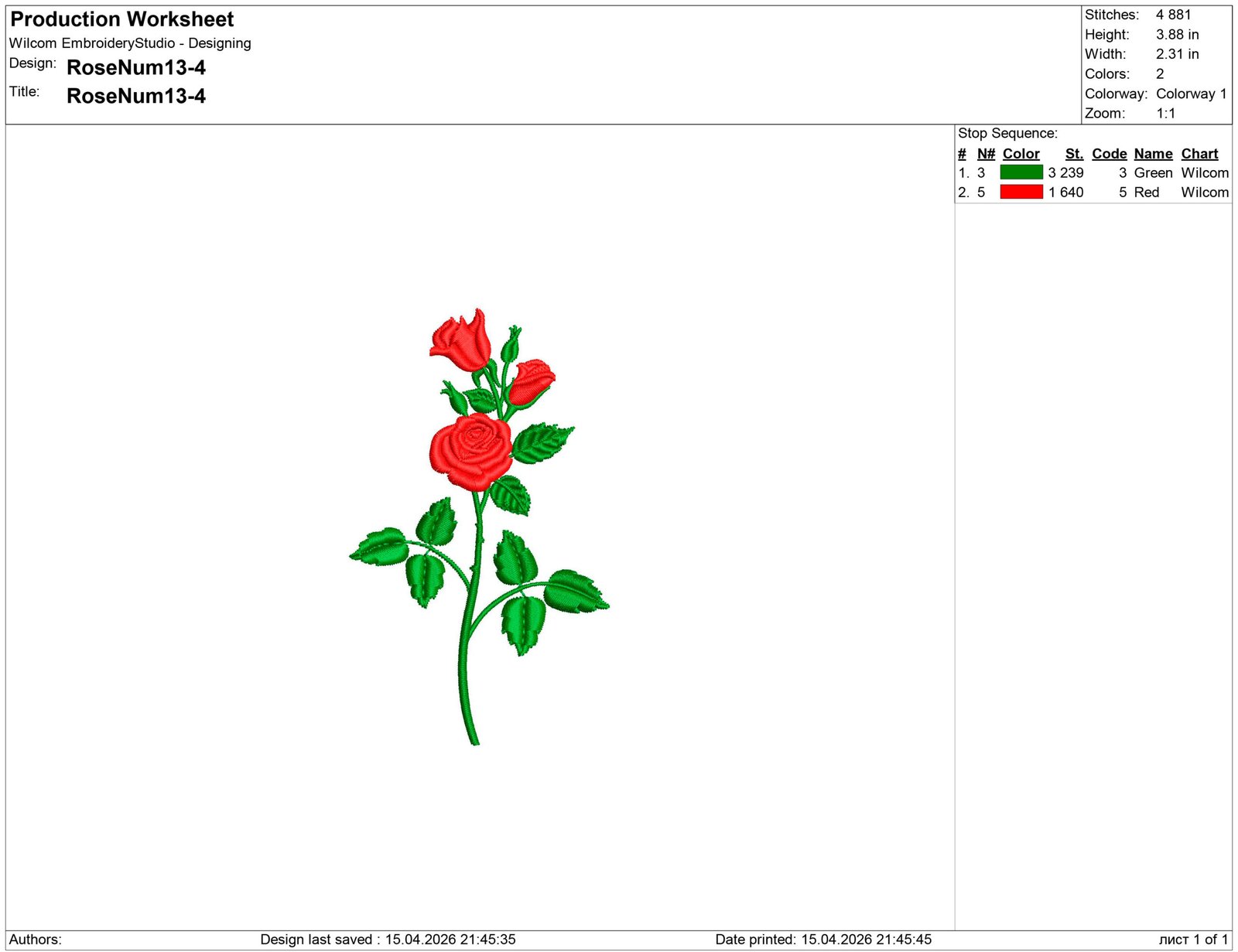Image resolution: width=1238 pixels, height=952 pixels.
Task: Click the Stop Sequence label
Action: (x=1007, y=133)
